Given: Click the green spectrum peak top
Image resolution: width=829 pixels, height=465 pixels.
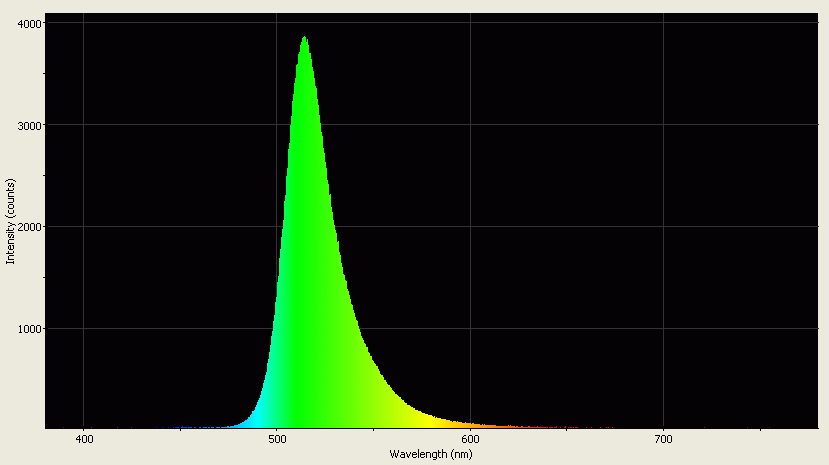Looking at the screenshot, I should [305, 39].
